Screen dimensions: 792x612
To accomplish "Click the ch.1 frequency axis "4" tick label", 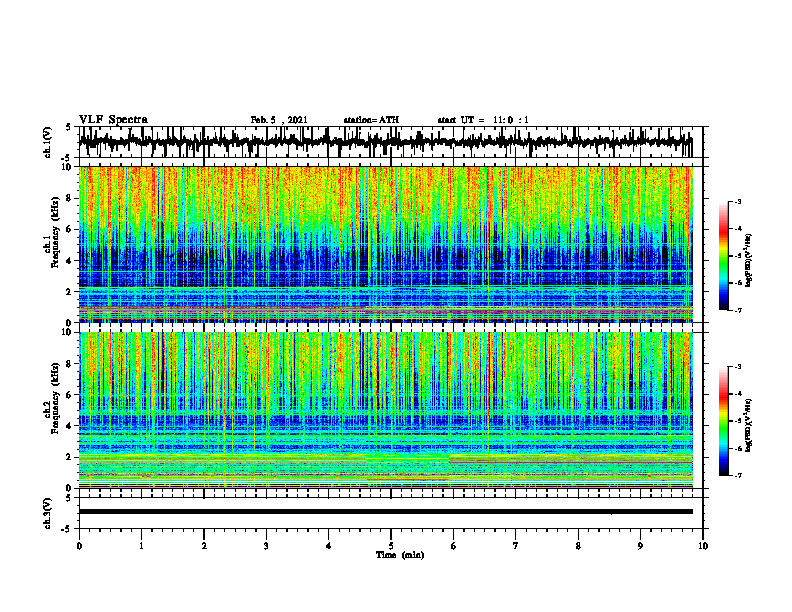I will [71, 261].
